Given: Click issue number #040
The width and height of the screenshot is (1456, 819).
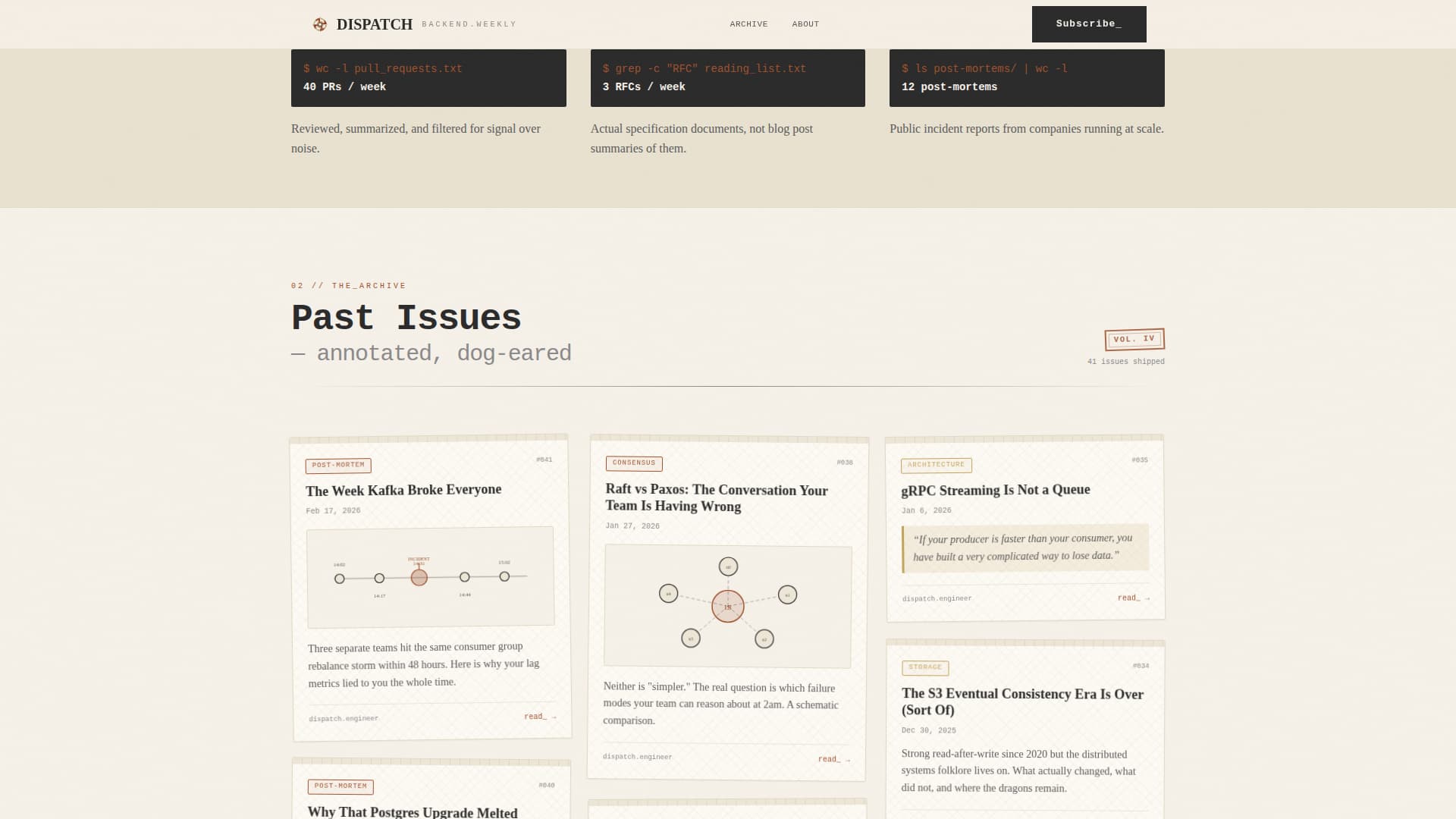Looking at the screenshot, I should pyautogui.click(x=547, y=786).
